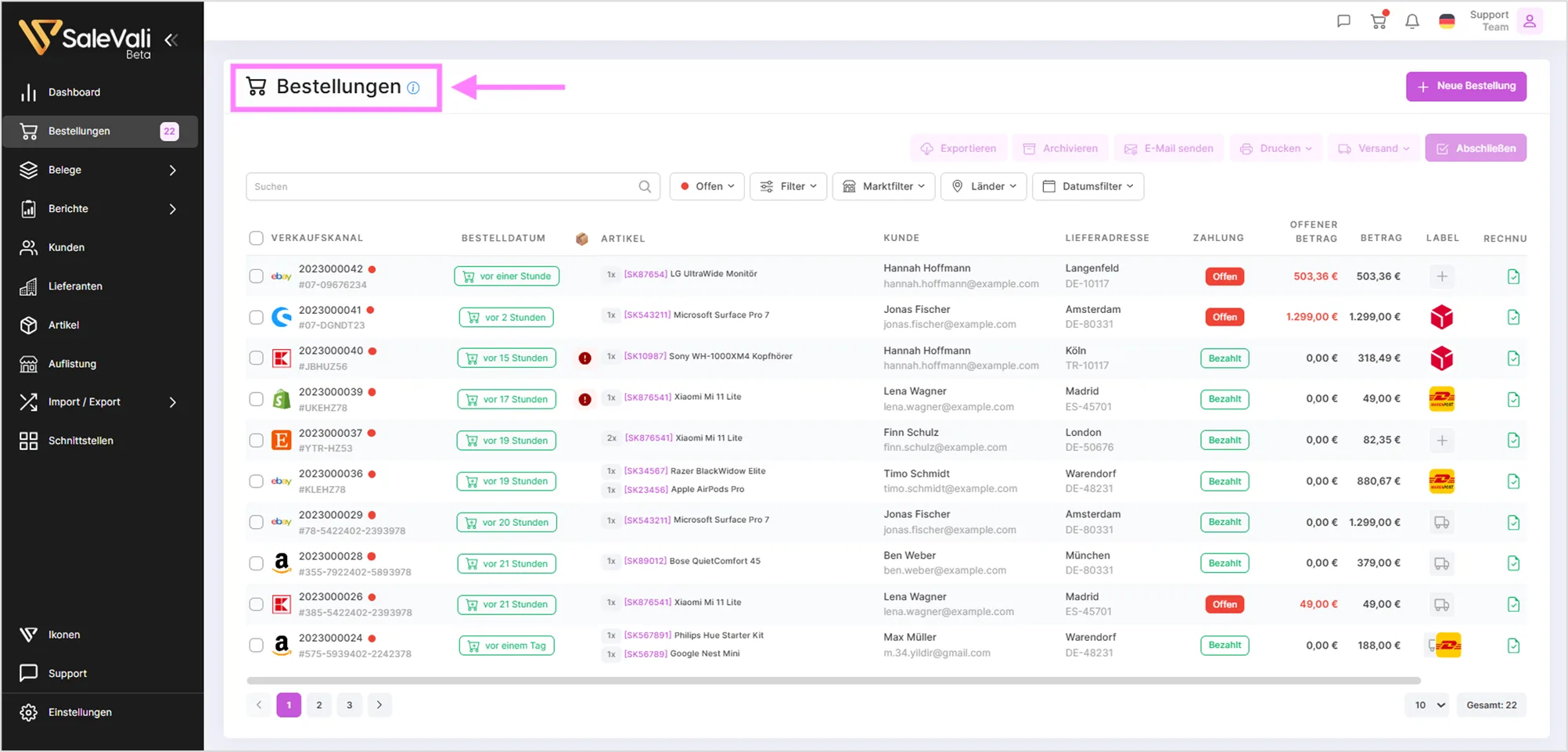Click the Exportieren button
1568x752 pixels.
[958, 149]
